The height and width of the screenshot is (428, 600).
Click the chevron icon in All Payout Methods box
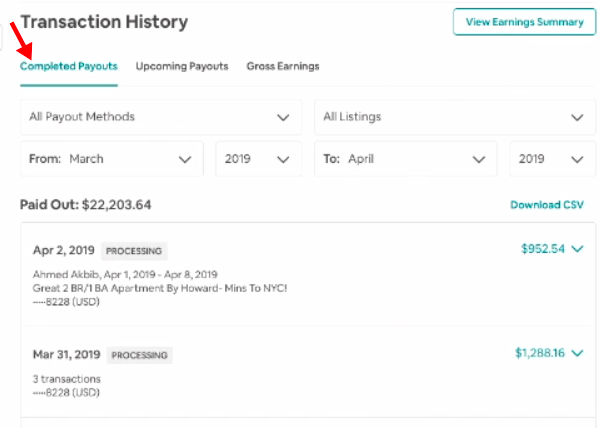tap(283, 117)
